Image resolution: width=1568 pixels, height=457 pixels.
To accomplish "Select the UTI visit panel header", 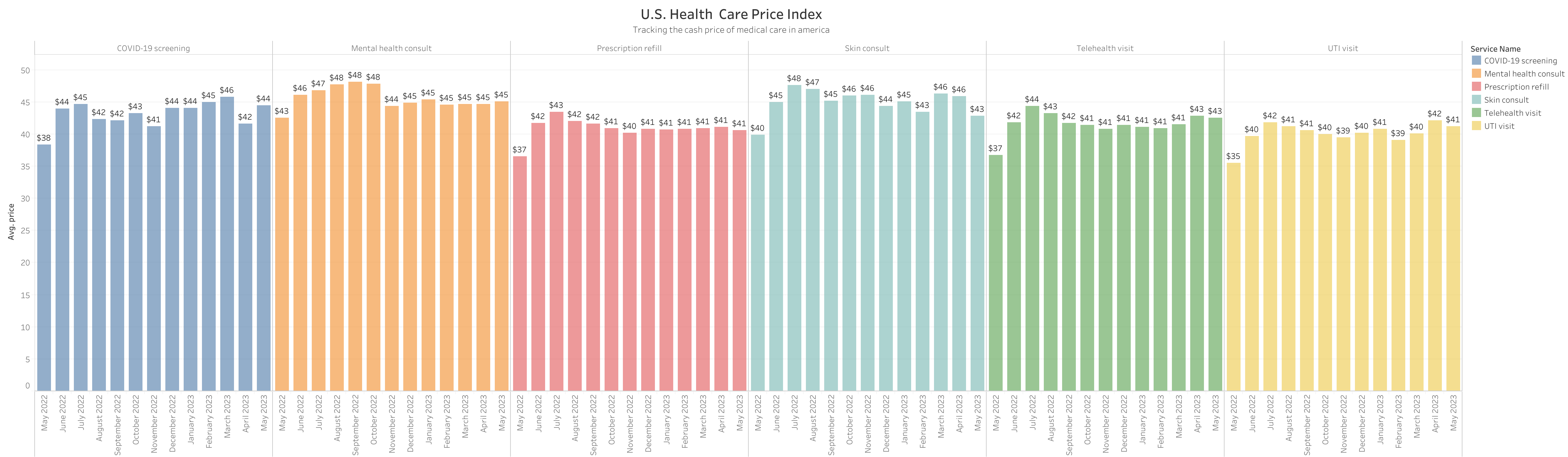I will tap(1343, 49).
